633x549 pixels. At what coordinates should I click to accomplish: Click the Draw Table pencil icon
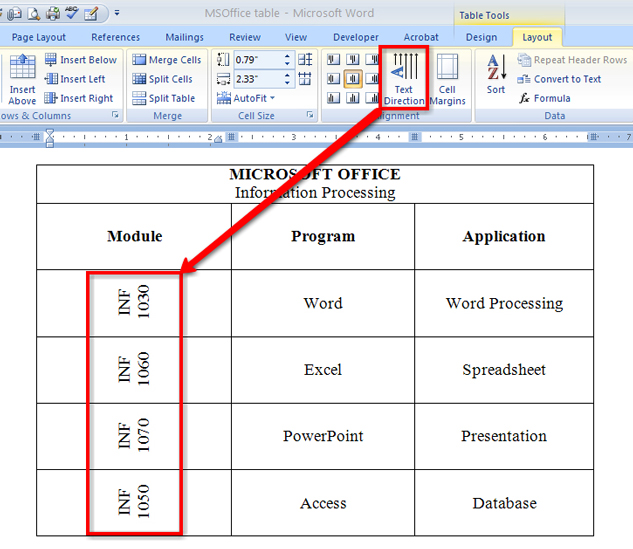[x=91, y=13]
